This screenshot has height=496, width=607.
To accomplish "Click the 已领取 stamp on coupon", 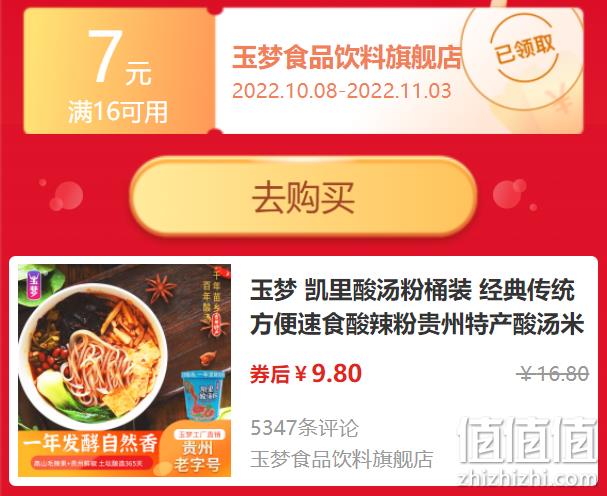I will pyautogui.click(x=526, y=50).
